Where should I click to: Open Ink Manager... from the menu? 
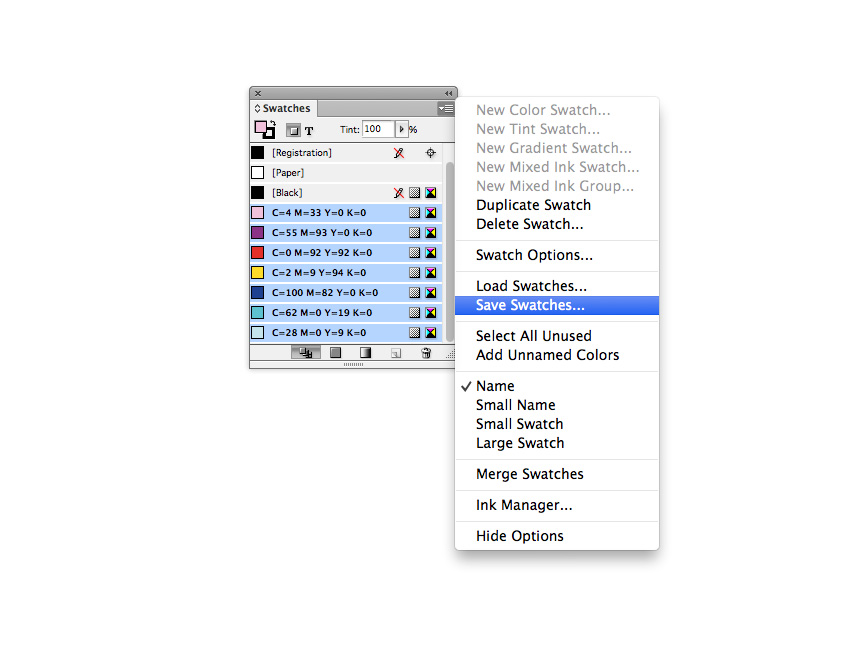557,505
